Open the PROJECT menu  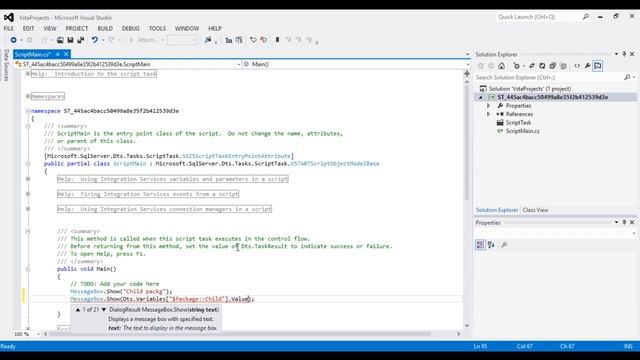click(77, 29)
